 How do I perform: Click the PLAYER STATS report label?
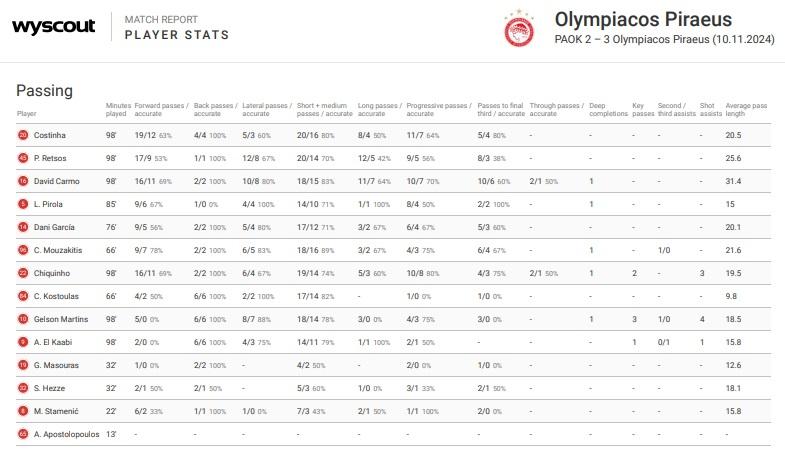tap(176, 35)
